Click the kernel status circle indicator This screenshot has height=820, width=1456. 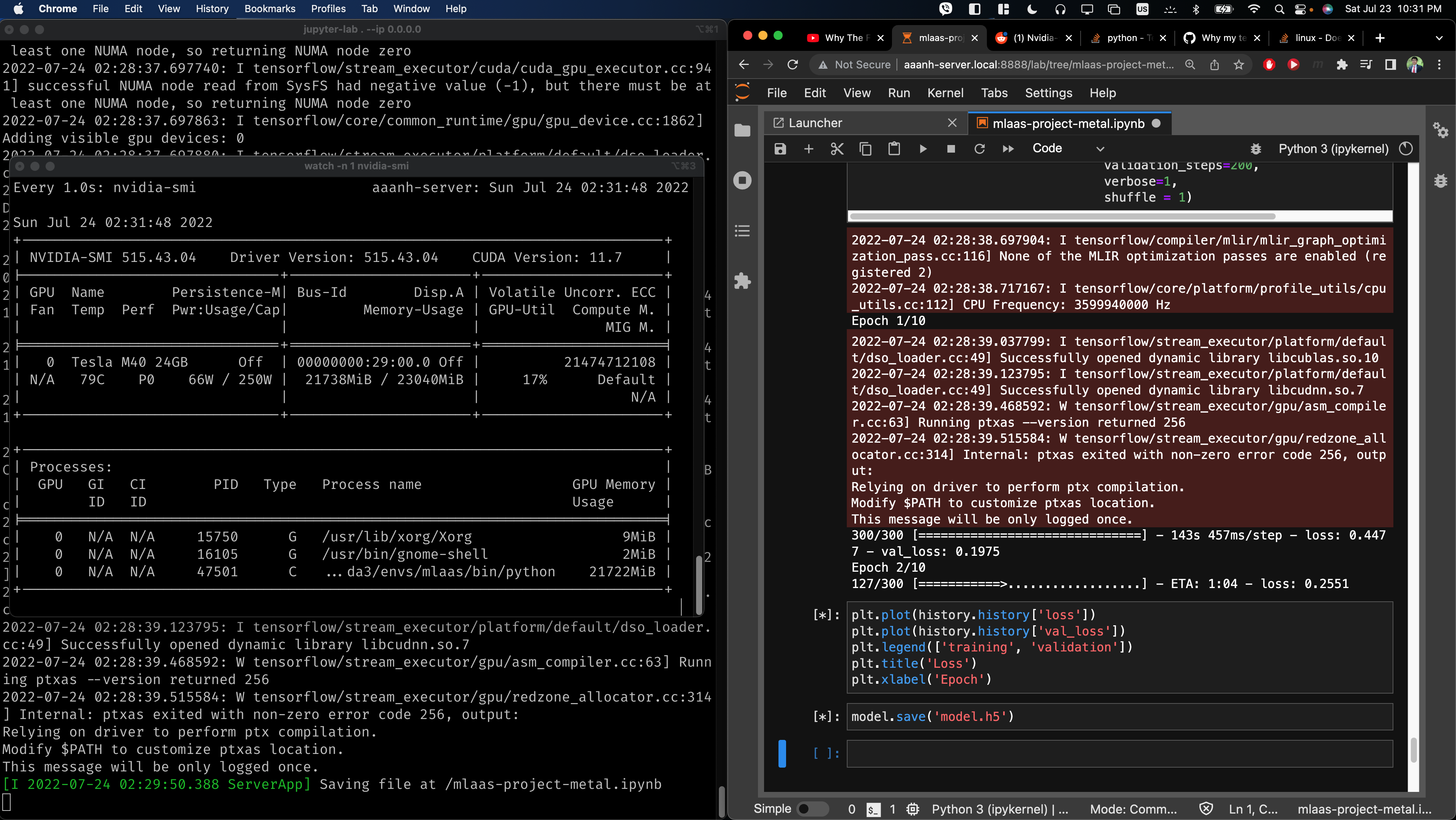click(x=1405, y=149)
